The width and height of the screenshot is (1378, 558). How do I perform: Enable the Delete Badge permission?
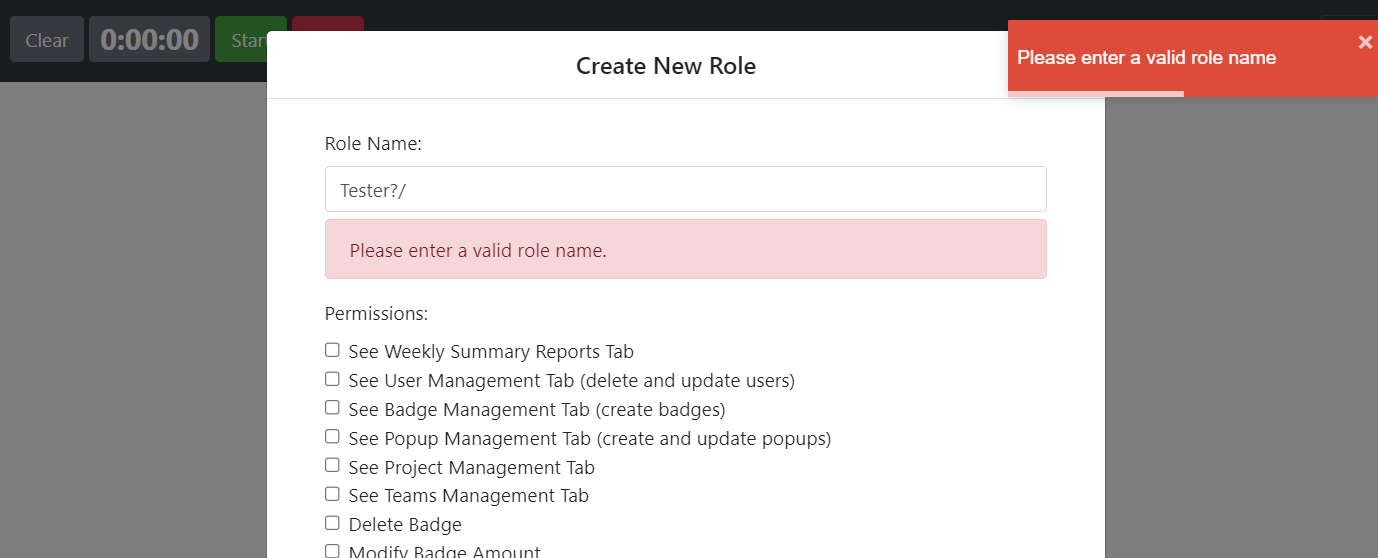[332, 523]
